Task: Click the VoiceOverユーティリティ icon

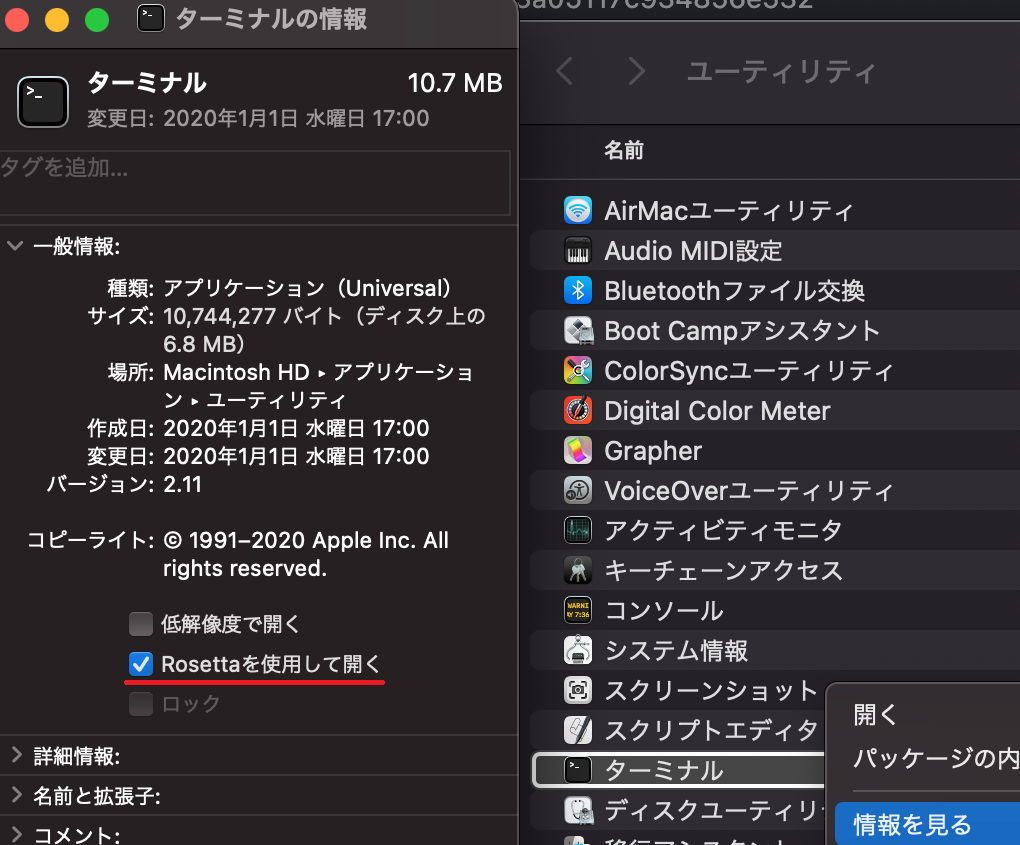Action: 578,490
